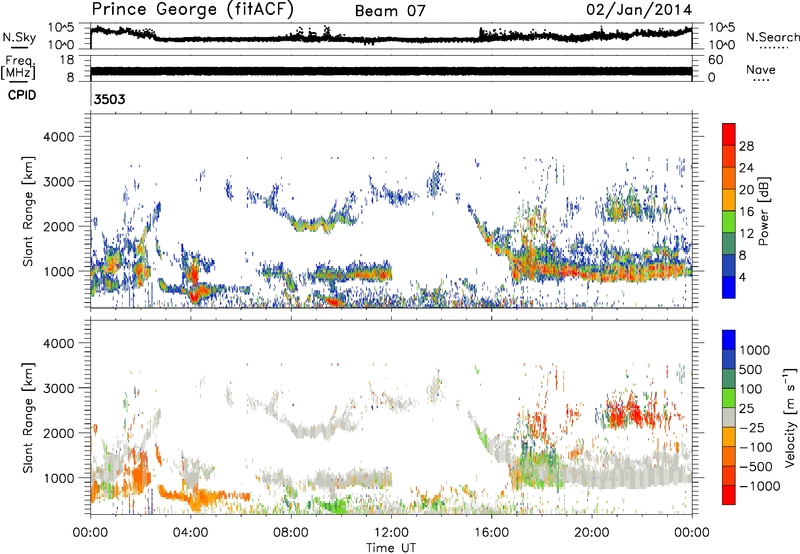The height and width of the screenshot is (554, 800).
Task: Click the "Power [dB]" colorbar title
Action: 763,211
